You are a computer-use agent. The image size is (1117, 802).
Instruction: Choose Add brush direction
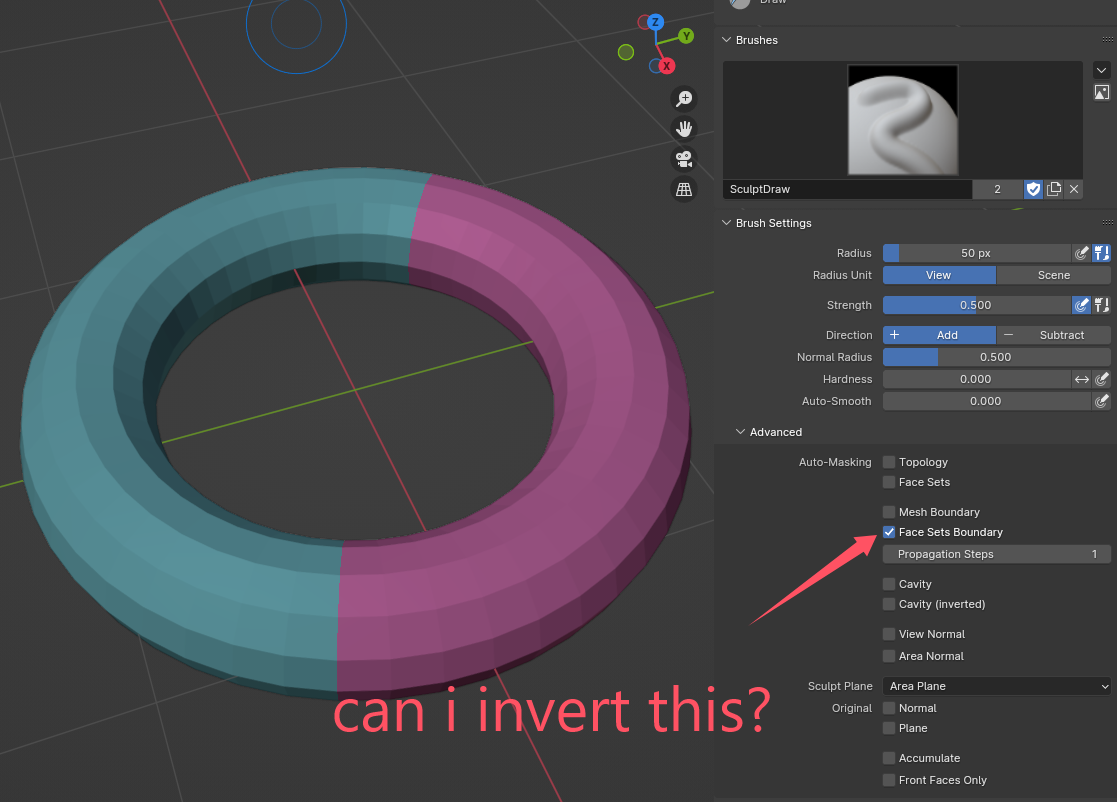(939, 335)
